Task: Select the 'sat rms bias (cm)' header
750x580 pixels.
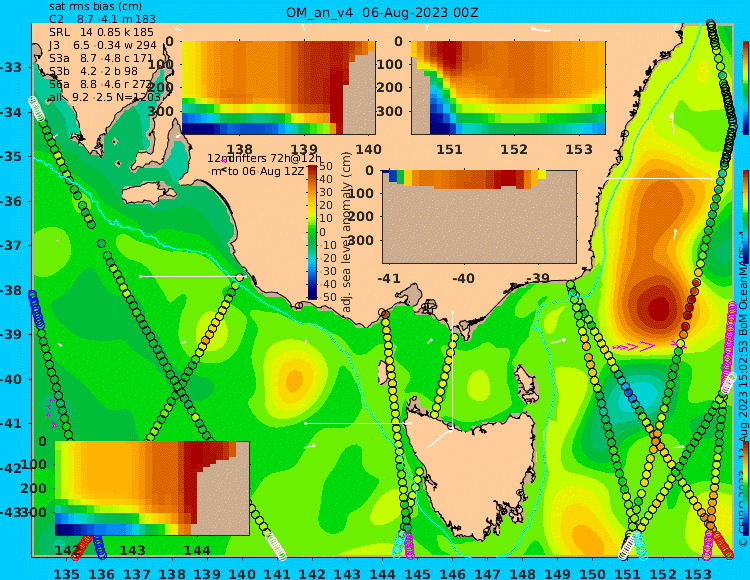Action: pos(95,7)
